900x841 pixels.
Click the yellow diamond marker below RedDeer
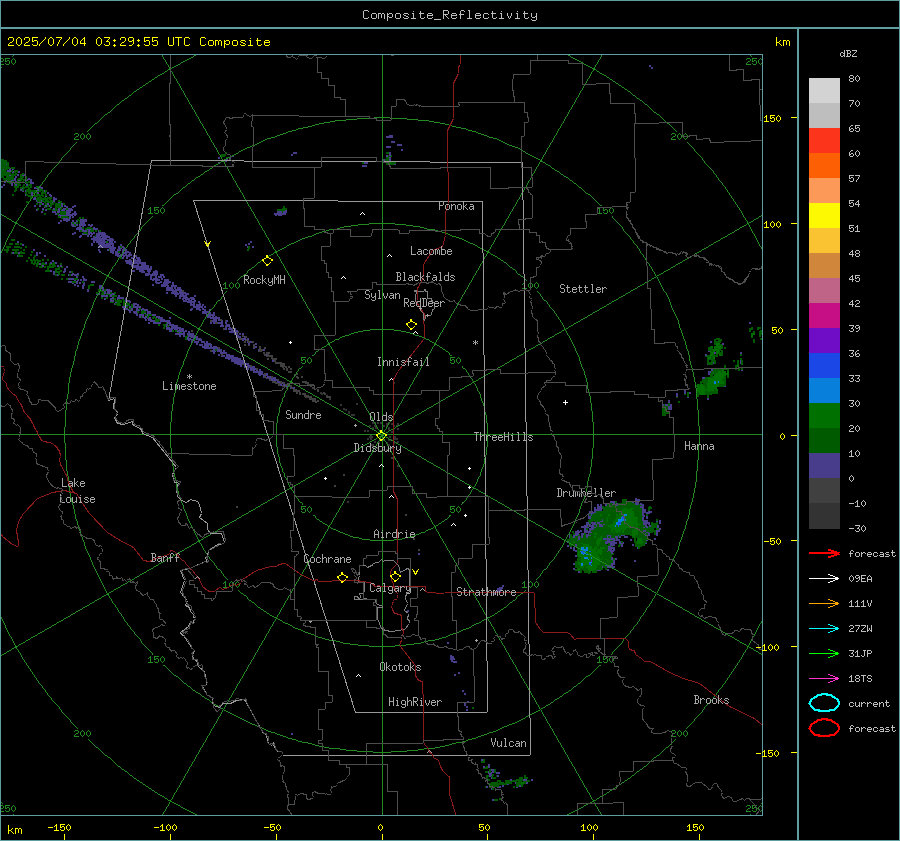click(412, 325)
